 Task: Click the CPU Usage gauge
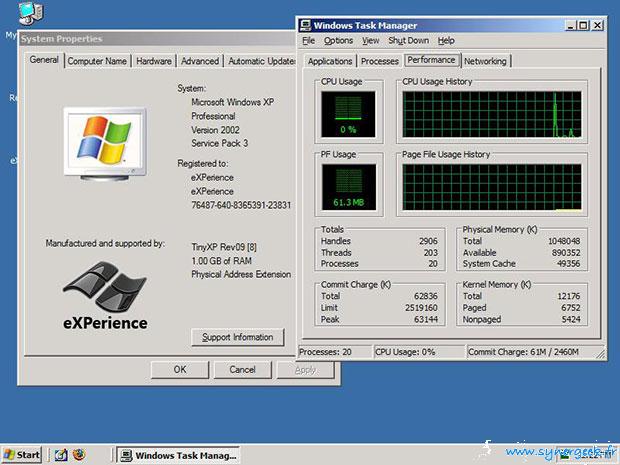coord(348,114)
